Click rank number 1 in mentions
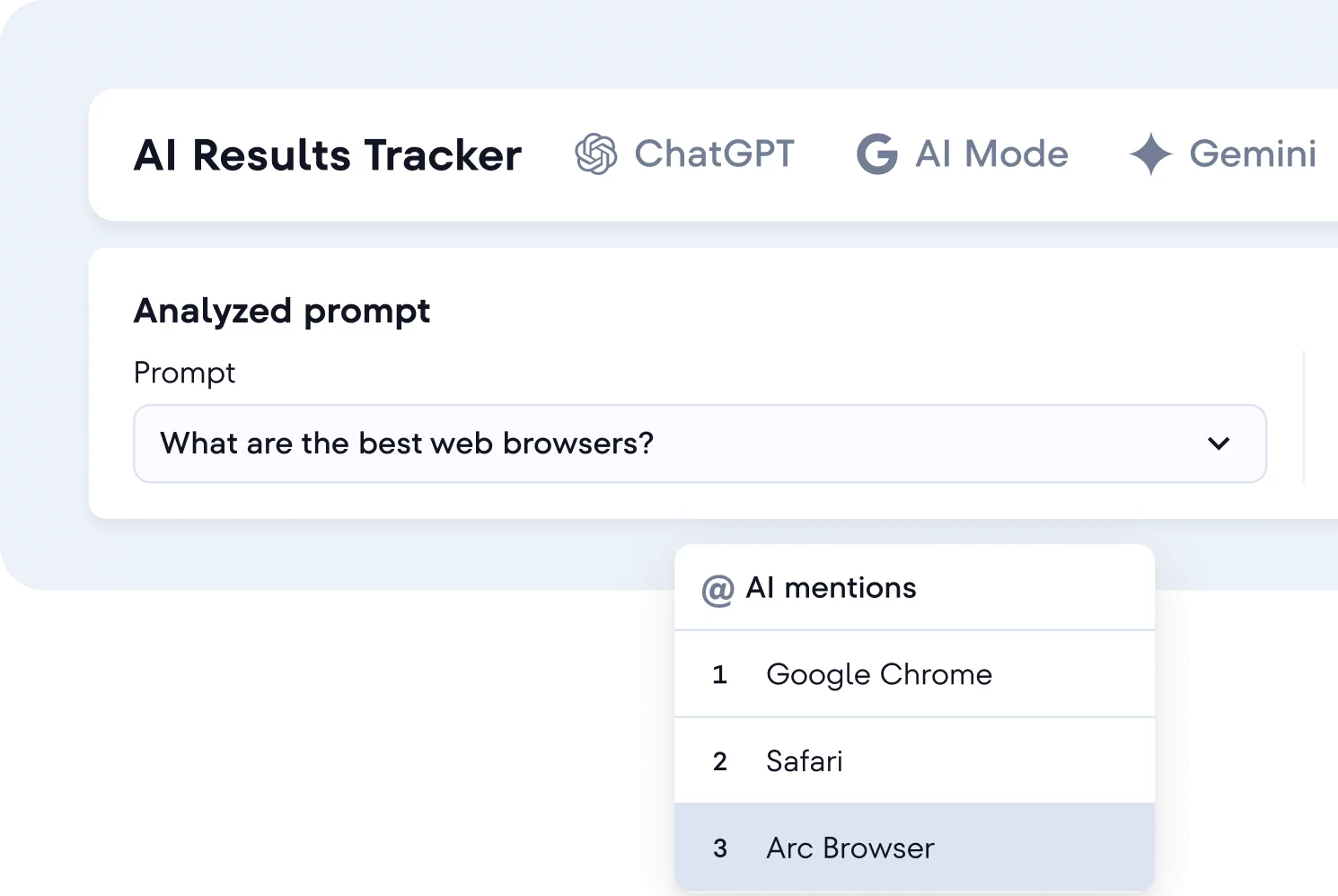Image resolution: width=1338 pixels, height=896 pixels. pos(719,675)
